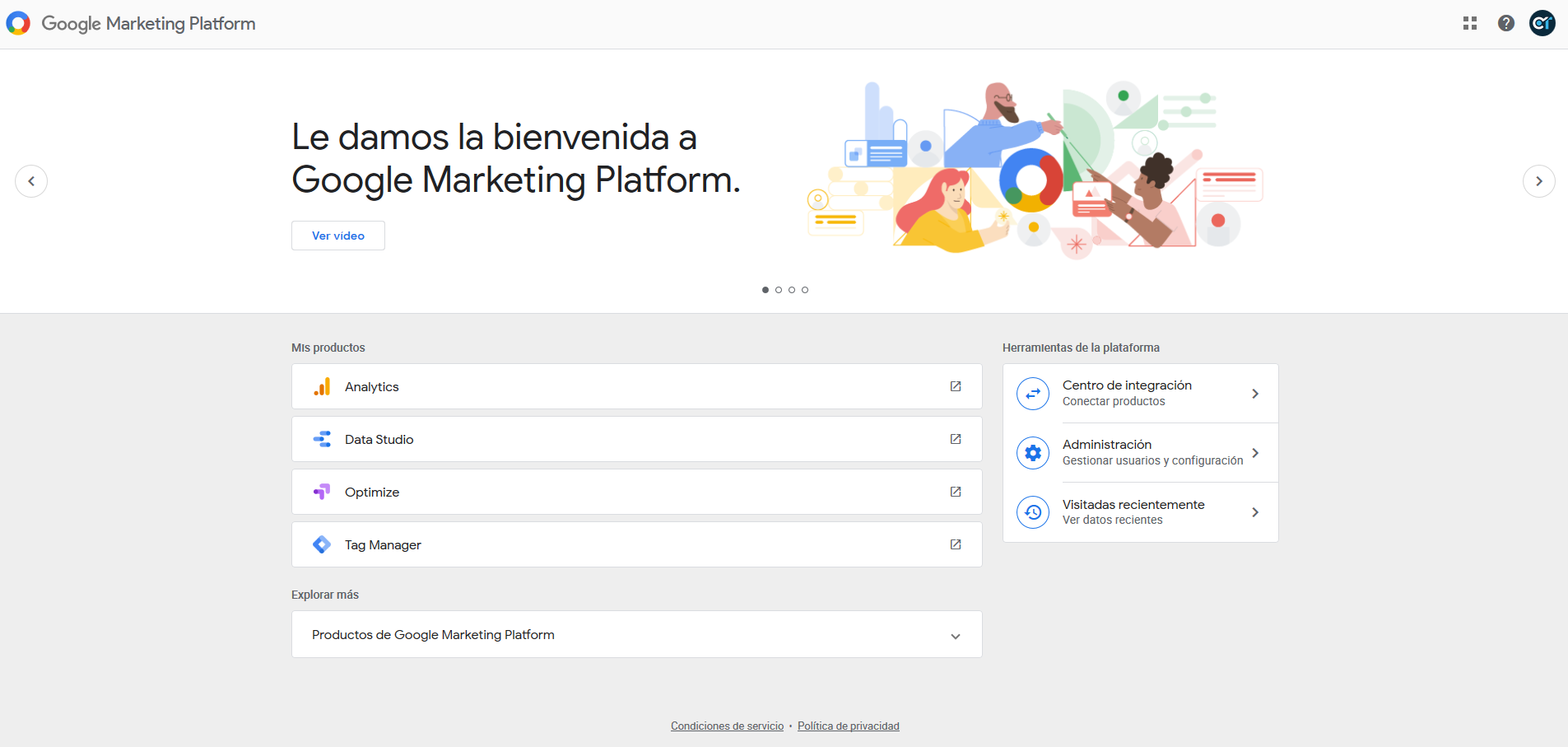
Task: Click the Tag Manager diamond icon
Action: click(322, 544)
